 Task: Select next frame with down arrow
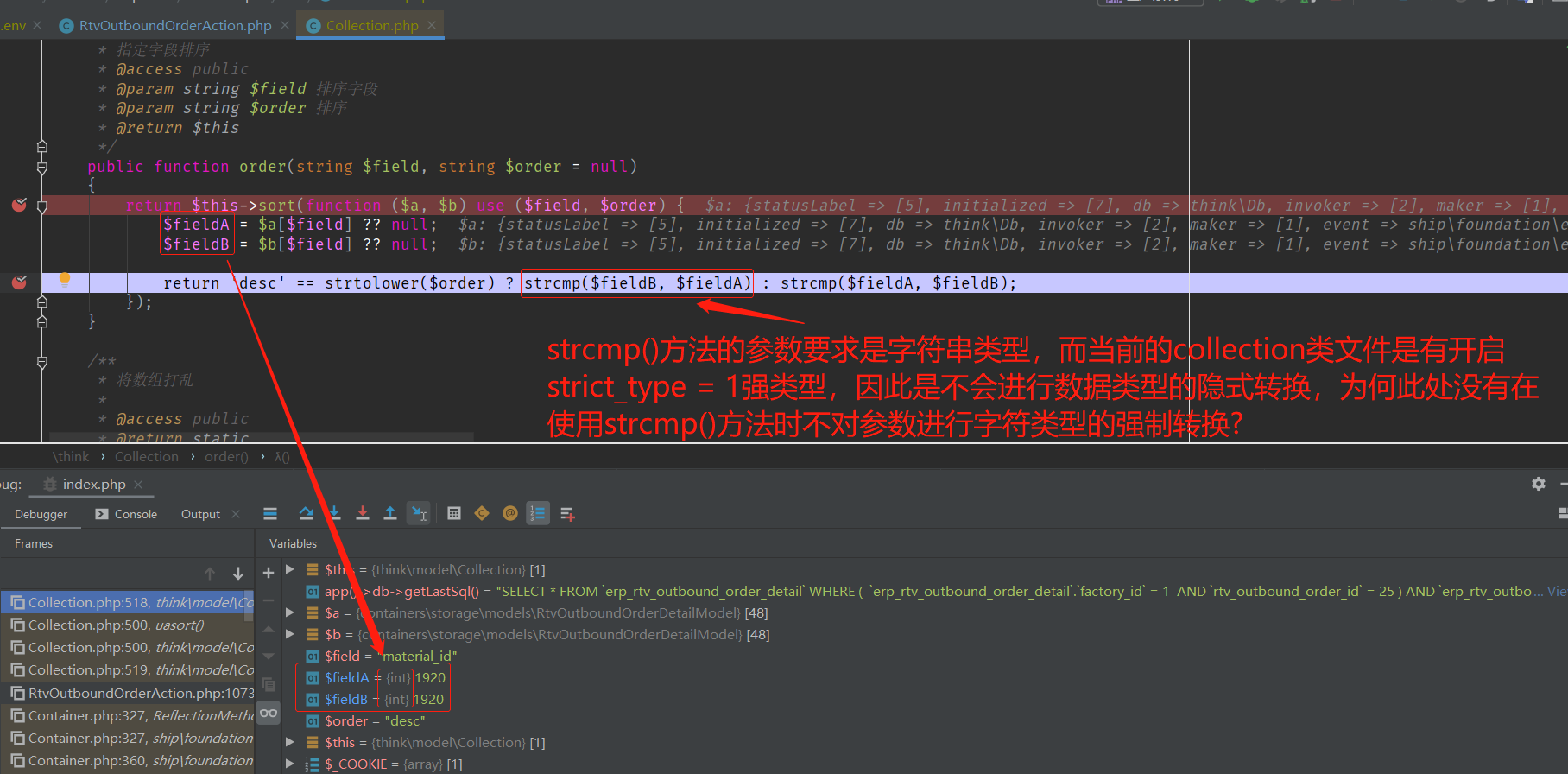[x=238, y=574]
